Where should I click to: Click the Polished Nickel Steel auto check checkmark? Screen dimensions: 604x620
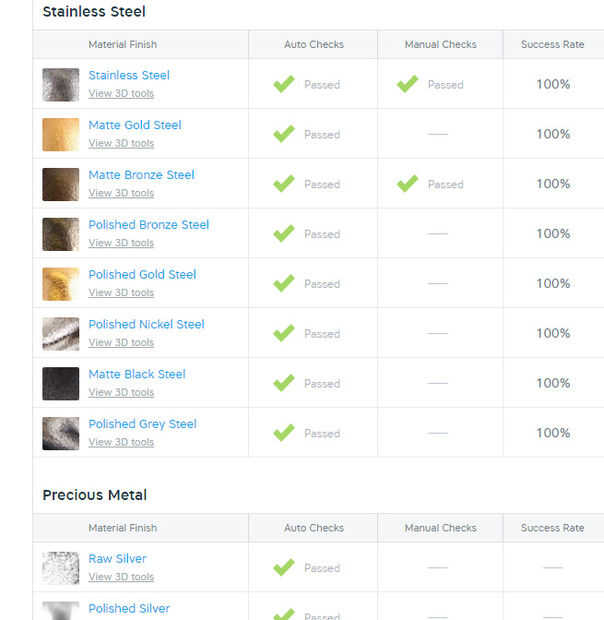[x=284, y=334]
